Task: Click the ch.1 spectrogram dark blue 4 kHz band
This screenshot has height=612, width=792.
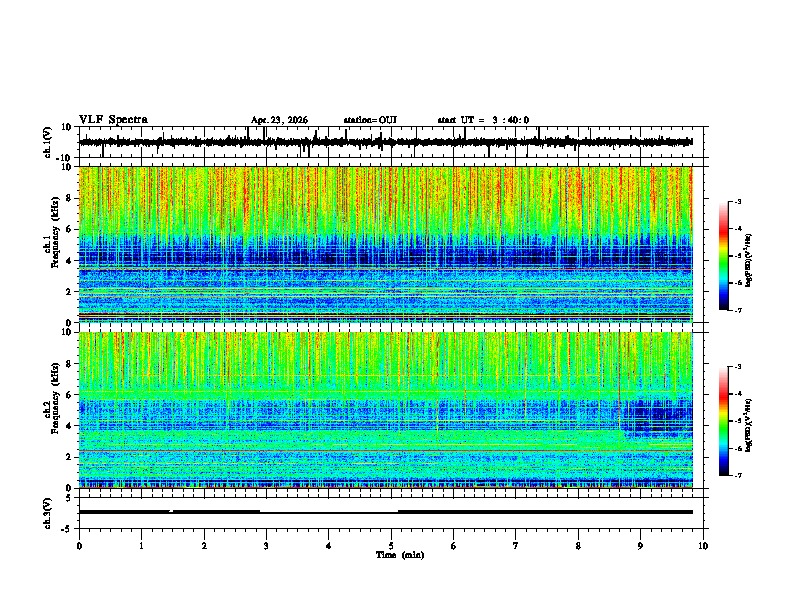Action: click(386, 257)
